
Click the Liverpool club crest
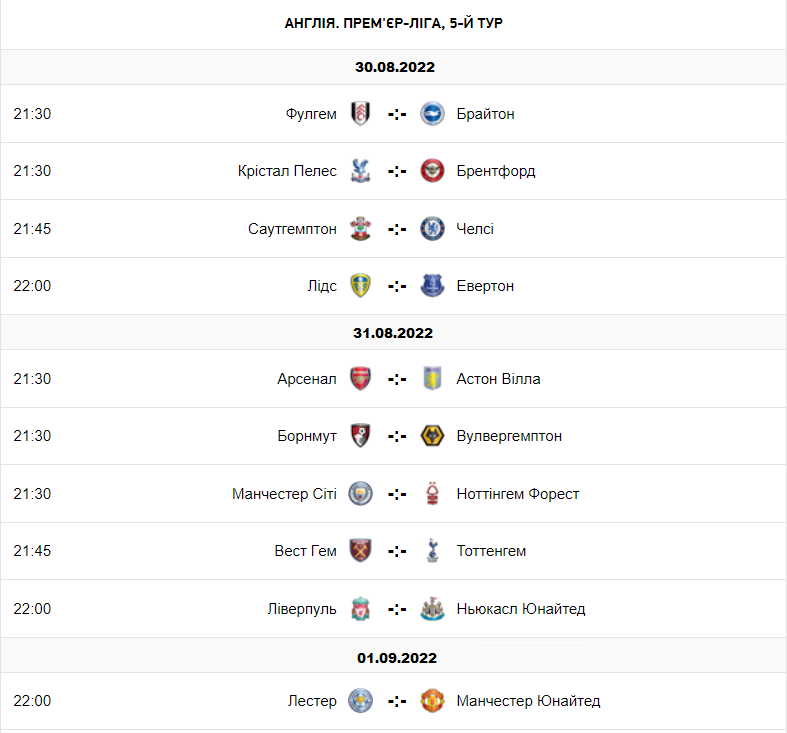point(360,609)
